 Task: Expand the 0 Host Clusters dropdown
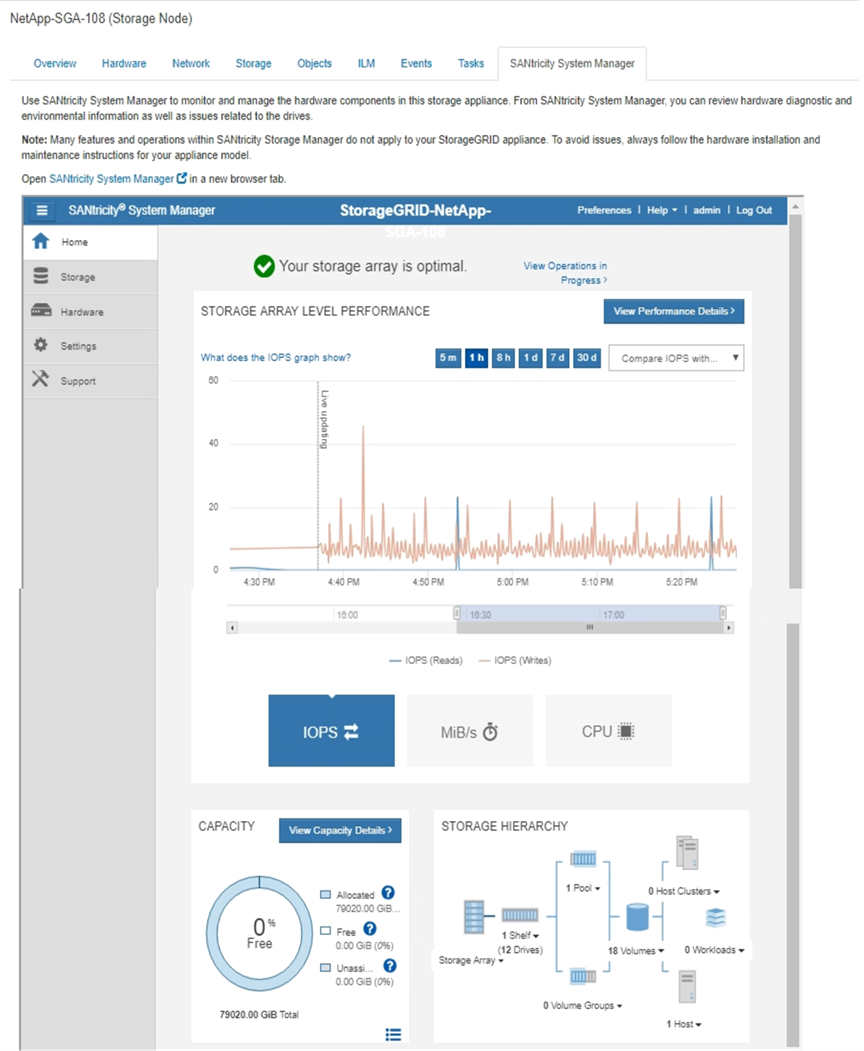(x=684, y=891)
